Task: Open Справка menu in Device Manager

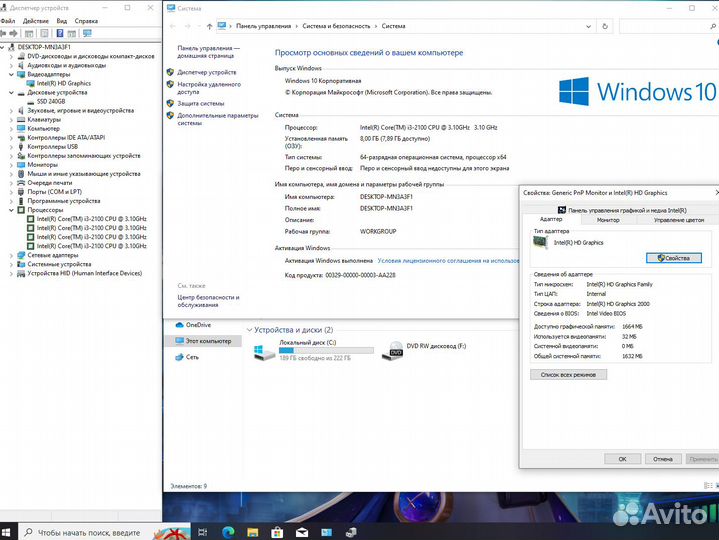Action: 86,21
